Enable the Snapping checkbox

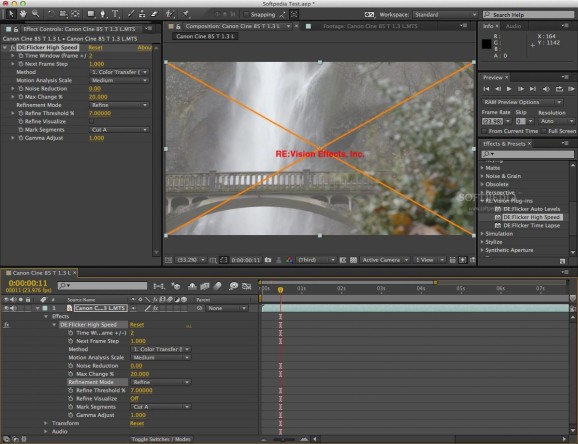click(246, 15)
